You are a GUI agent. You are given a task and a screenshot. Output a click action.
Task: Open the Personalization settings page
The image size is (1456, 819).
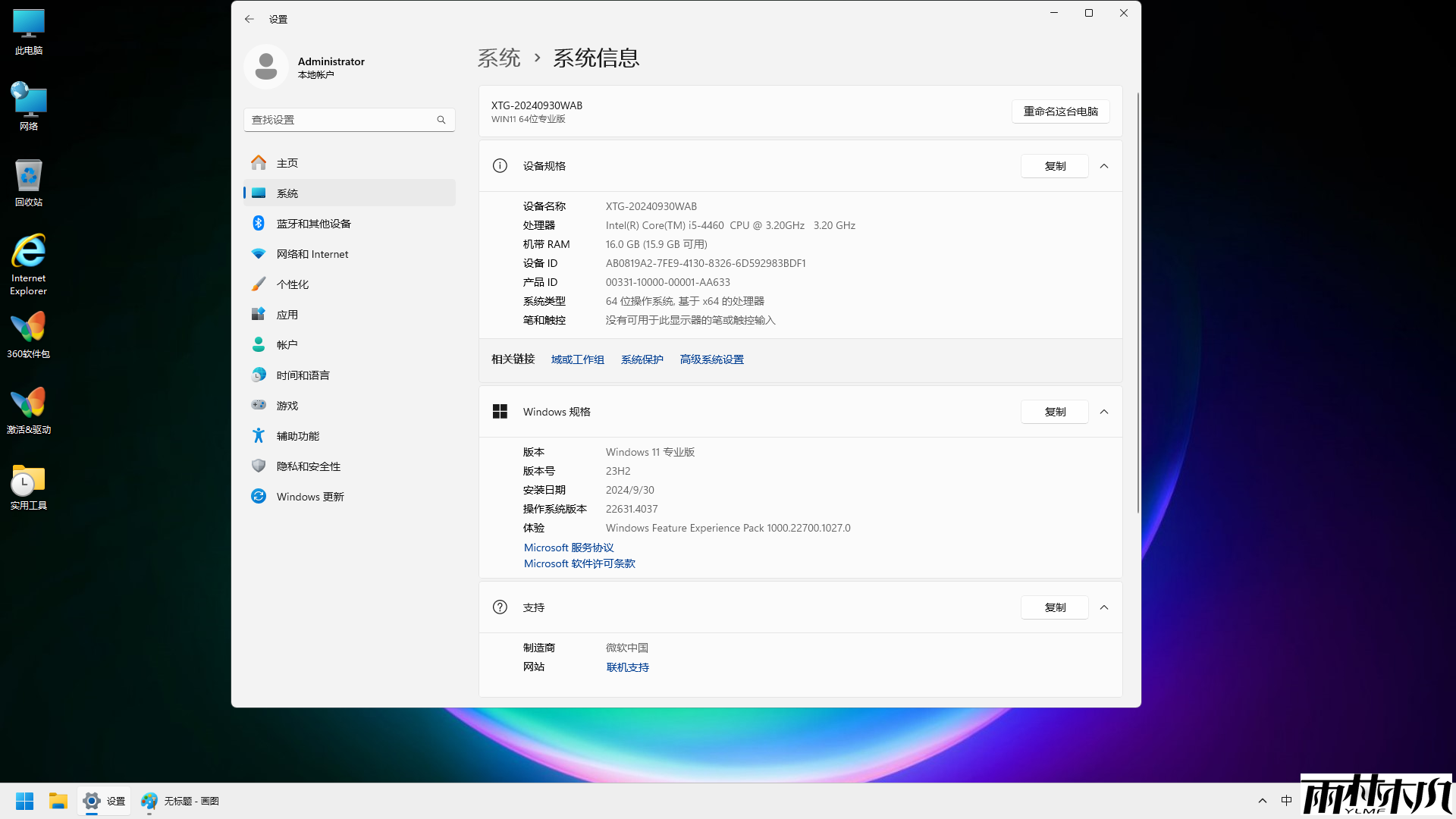[292, 284]
